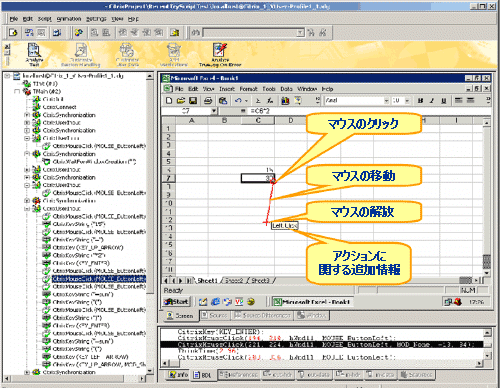Open the cell Name Box dropdown arrow
The width and height of the screenshot is (500, 388).
214,111
